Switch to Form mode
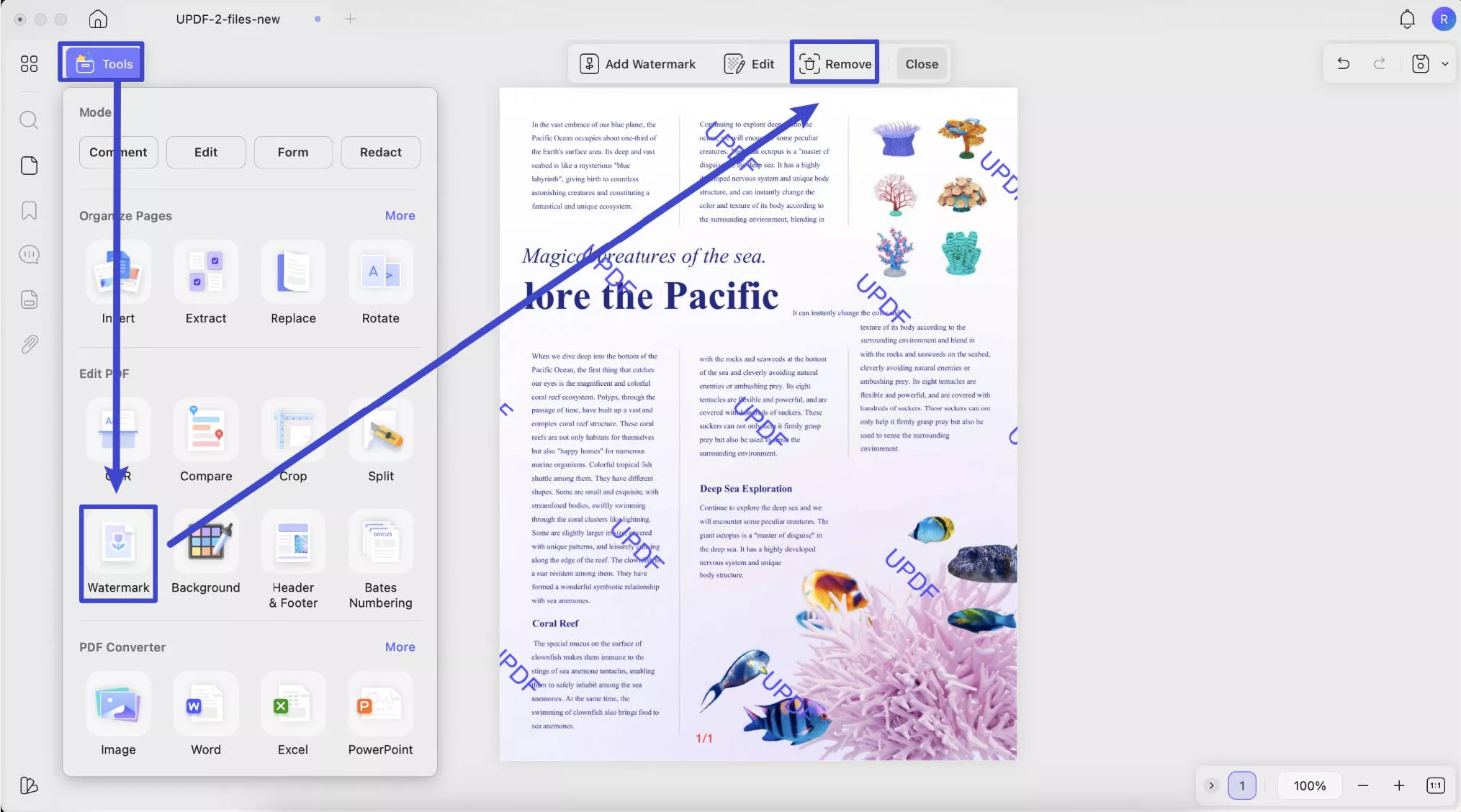The width and height of the screenshot is (1461, 812). (293, 152)
